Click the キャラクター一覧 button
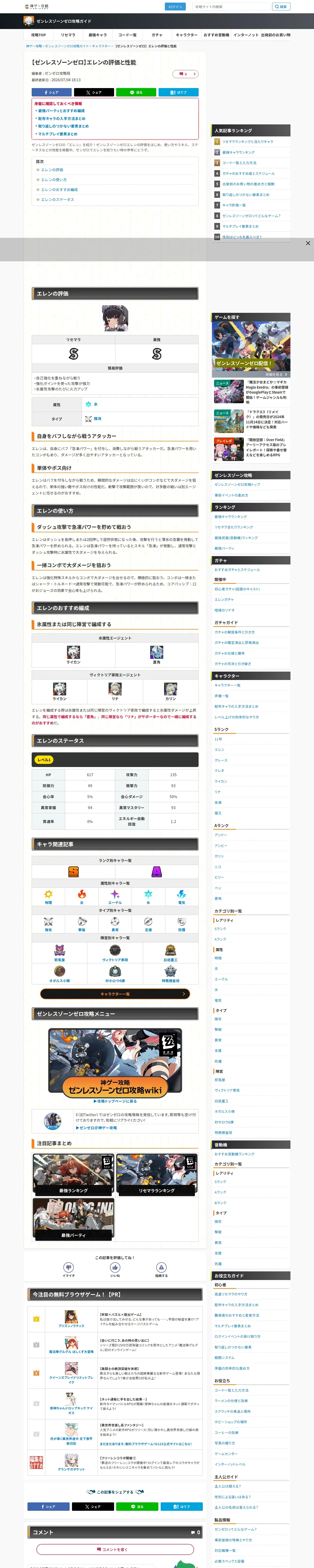 pyautogui.click(x=115, y=994)
